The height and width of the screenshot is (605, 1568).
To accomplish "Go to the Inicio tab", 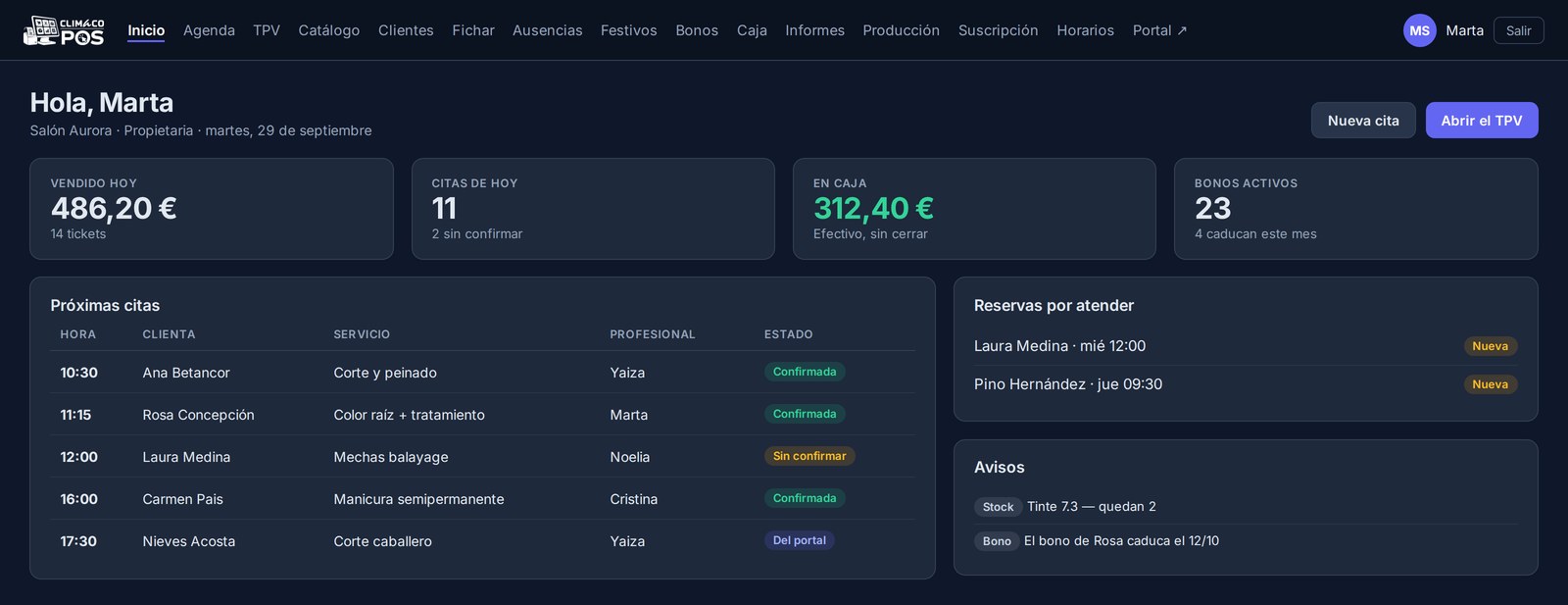I will point(146,30).
